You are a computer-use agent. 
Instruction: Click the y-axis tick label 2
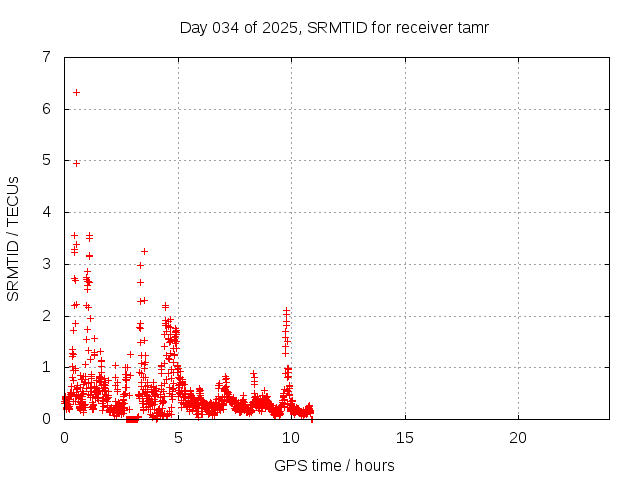point(46,316)
